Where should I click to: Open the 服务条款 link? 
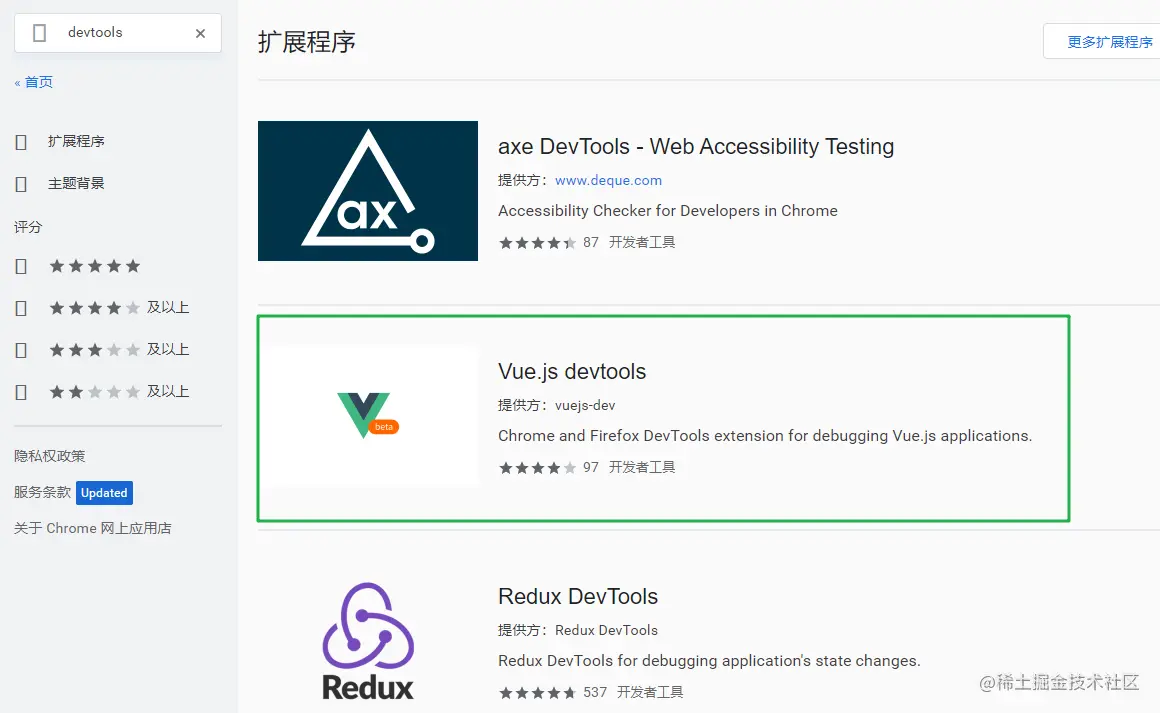43,492
